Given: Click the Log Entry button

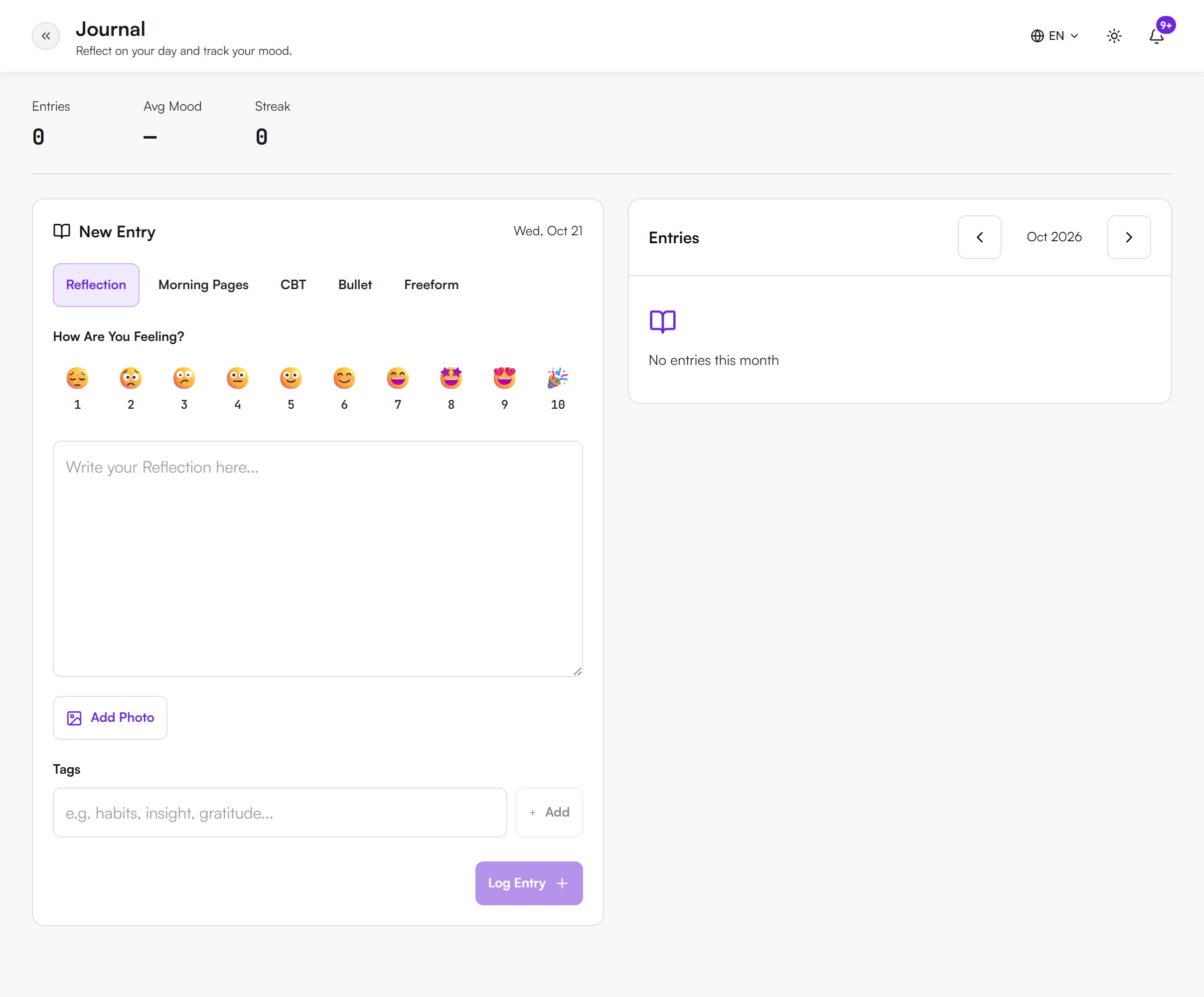Looking at the screenshot, I should click(x=529, y=883).
